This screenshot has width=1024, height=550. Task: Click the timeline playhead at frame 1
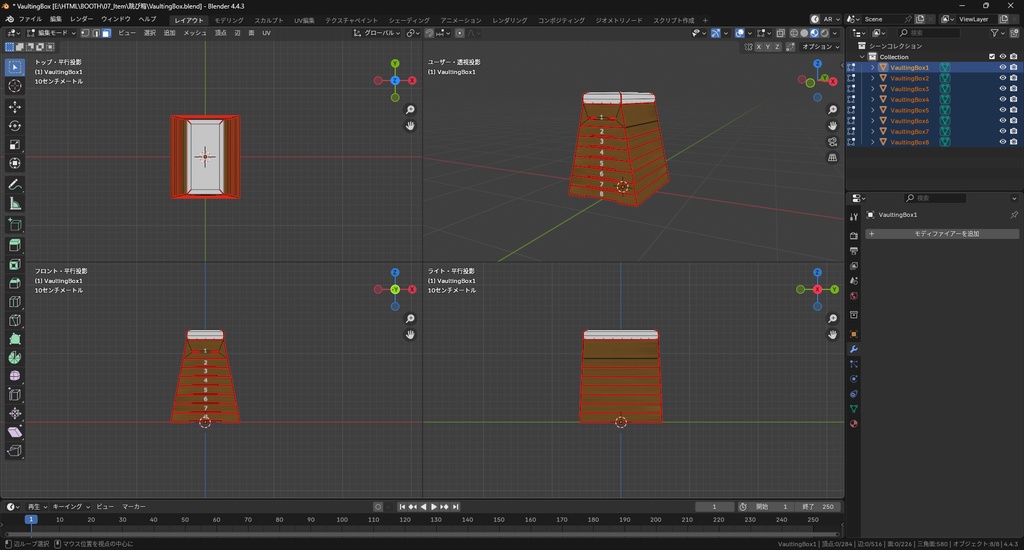click(x=31, y=520)
